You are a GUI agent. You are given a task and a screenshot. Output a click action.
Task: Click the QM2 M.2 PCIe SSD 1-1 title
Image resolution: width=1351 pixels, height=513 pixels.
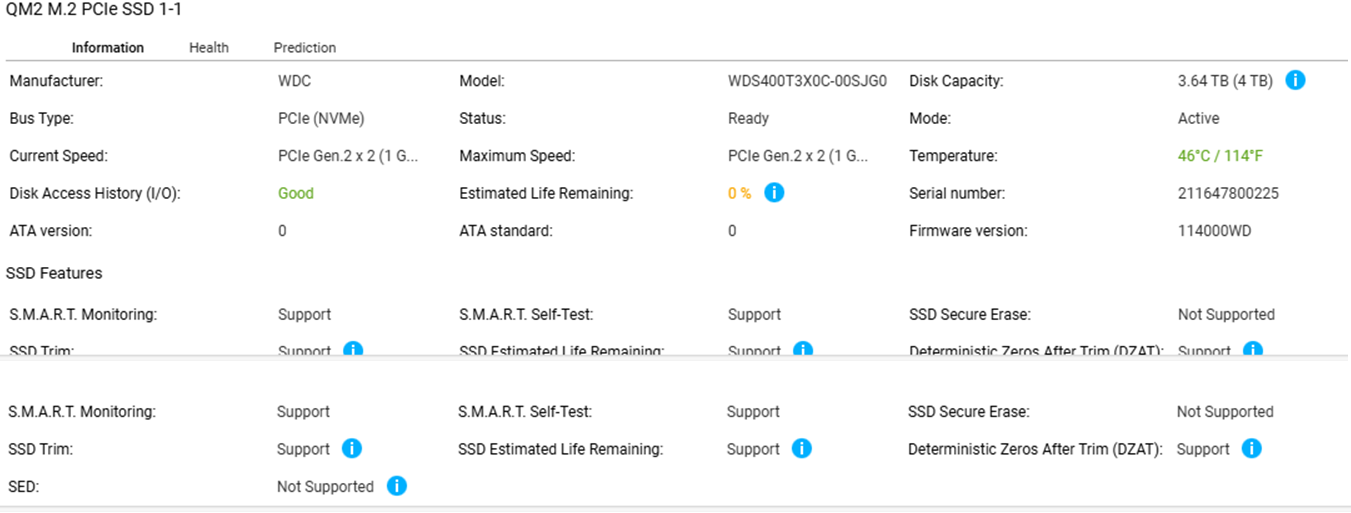(x=94, y=10)
